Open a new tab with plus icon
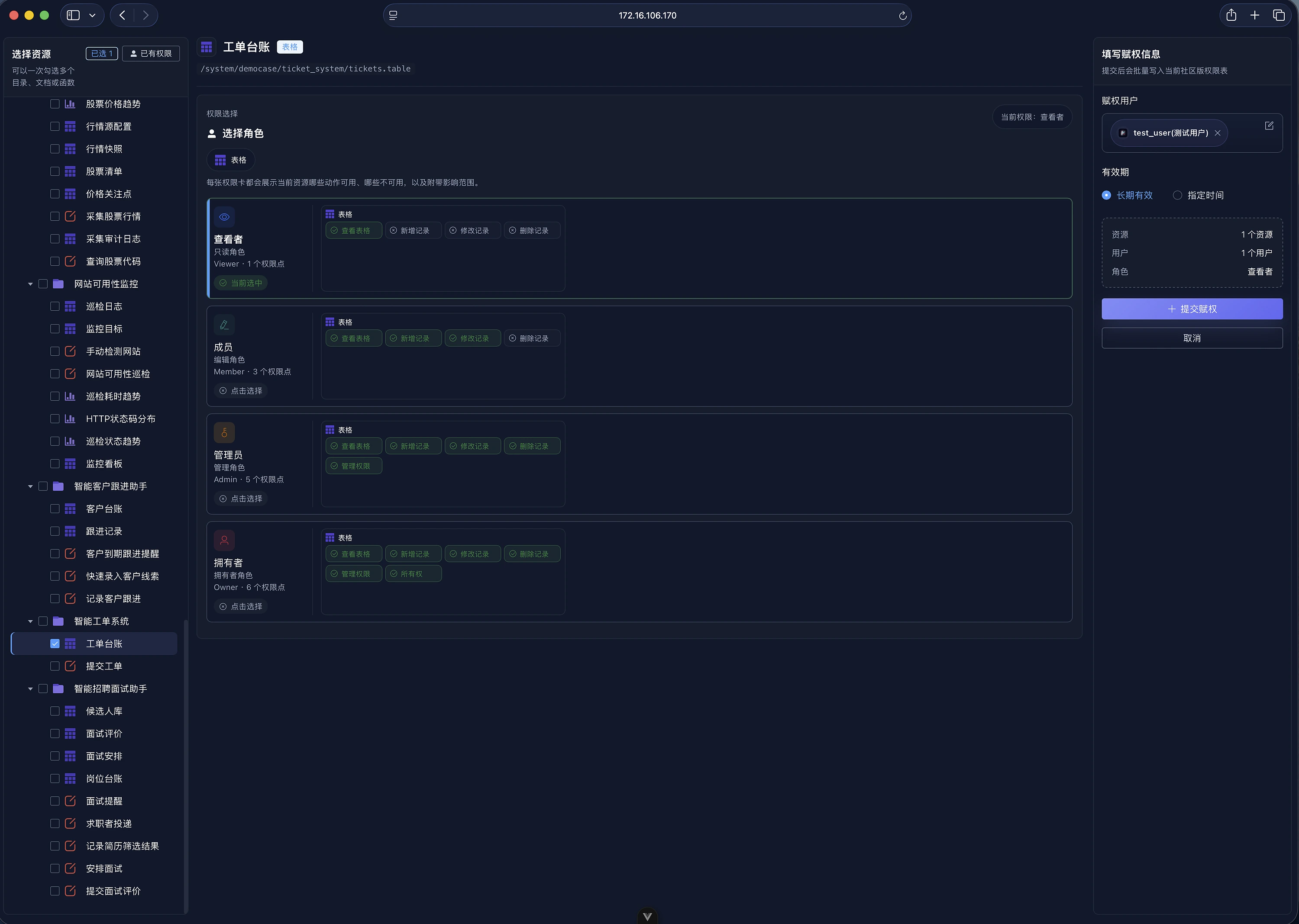Screen dimensions: 1299x924 click(1254, 15)
